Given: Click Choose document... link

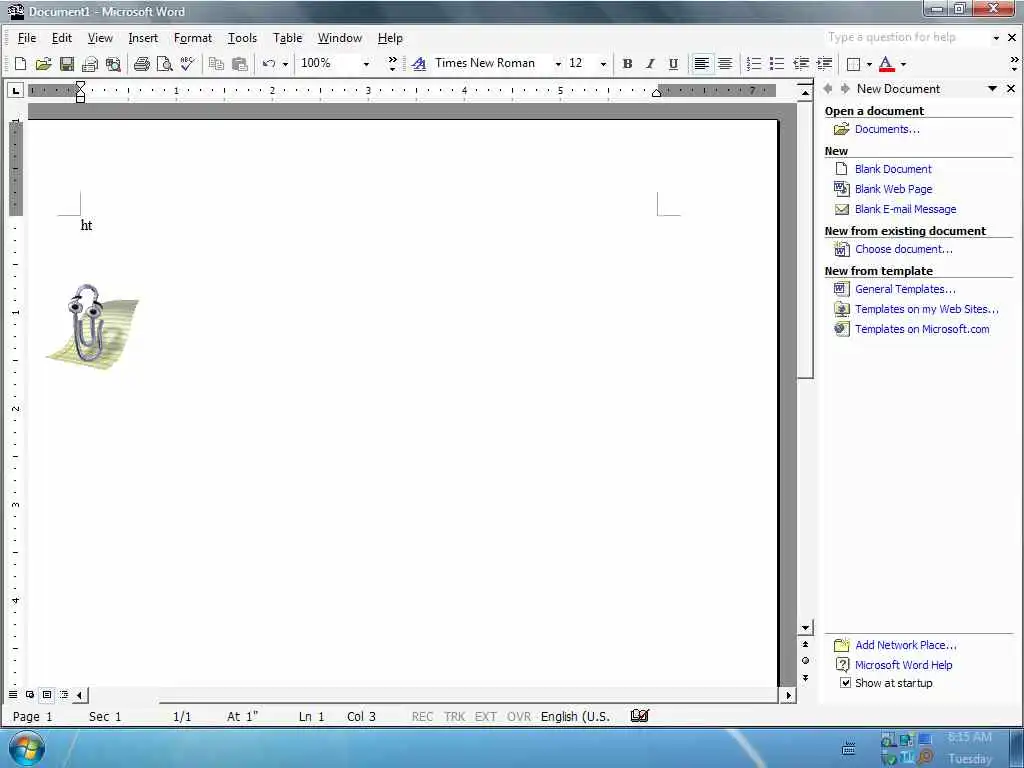Looking at the screenshot, I should [903, 249].
